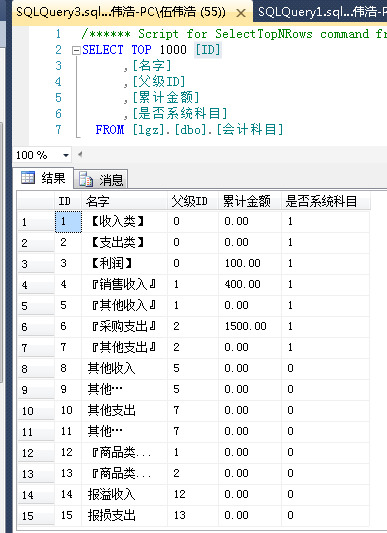Image resolution: width=387 pixels, height=533 pixels.
Task: Click the scroll-left arrow beside zoom
Action: pyautogui.click(x=80, y=155)
